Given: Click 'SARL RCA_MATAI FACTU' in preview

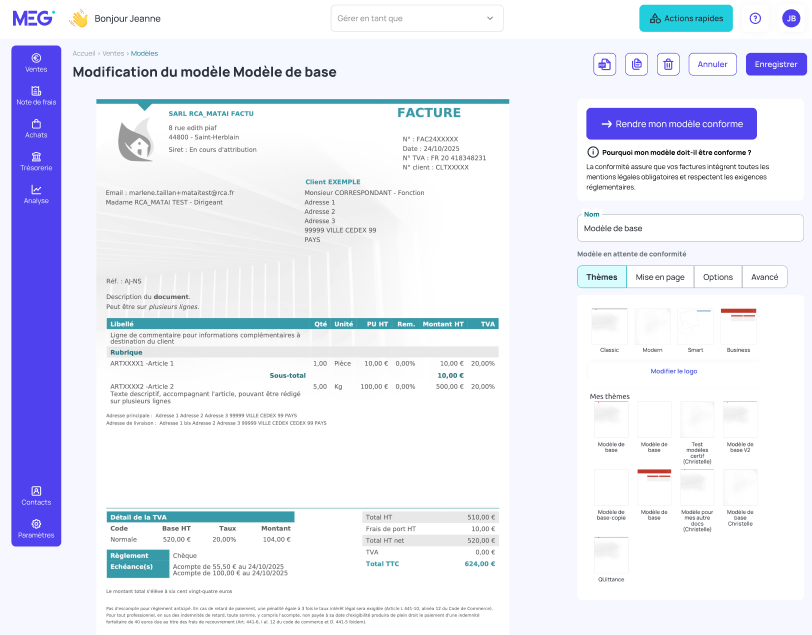Looking at the screenshot, I should (x=211, y=113).
